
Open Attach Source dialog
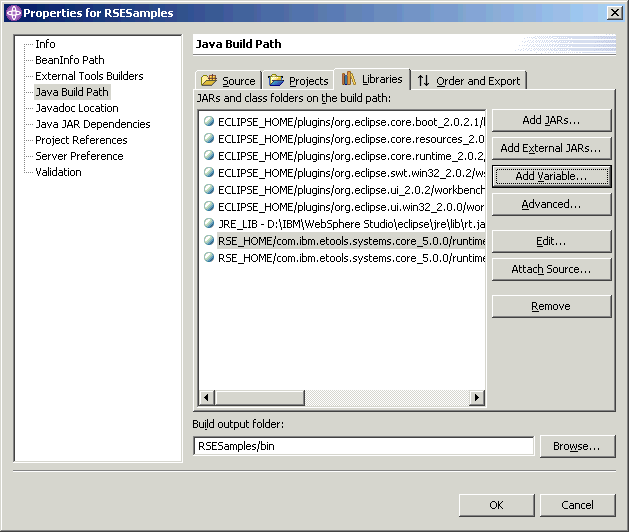pyautogui.click(x=550, y=269)
